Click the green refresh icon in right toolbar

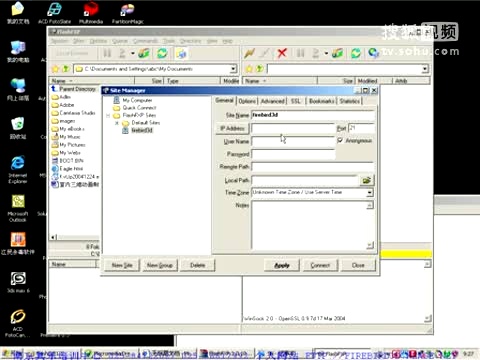[356, 53]
